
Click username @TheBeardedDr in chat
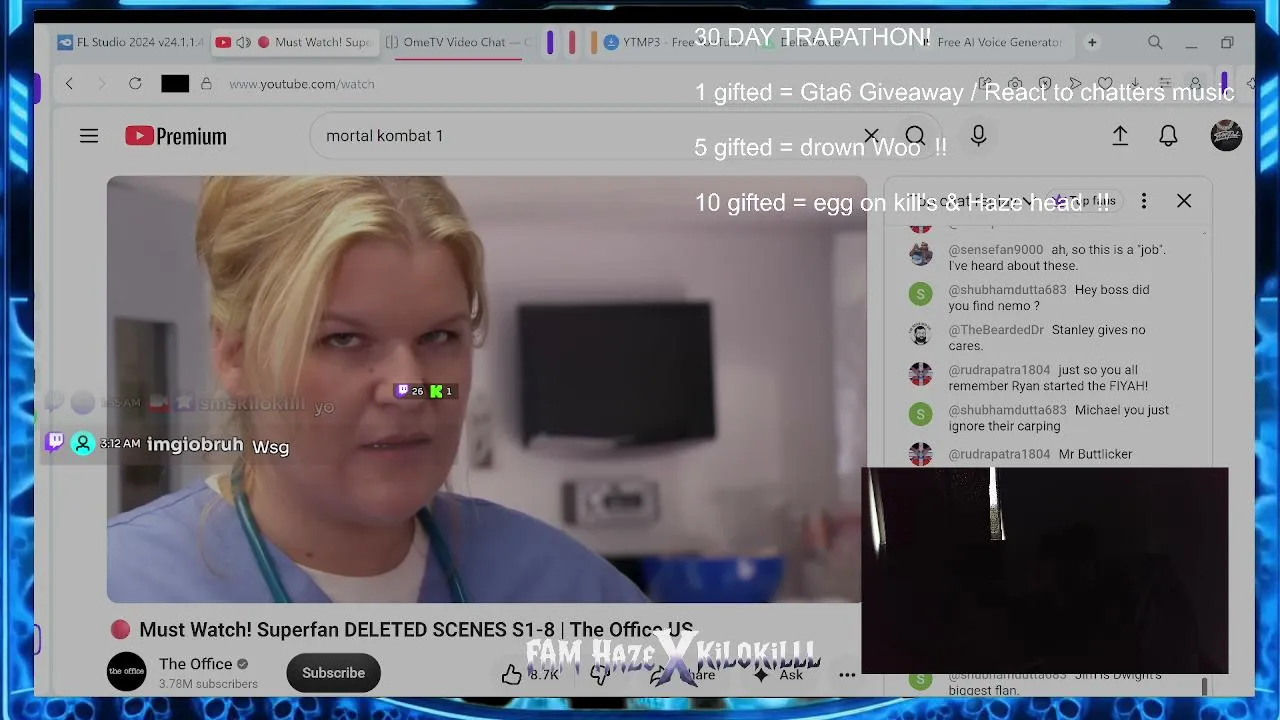(996, 330)
